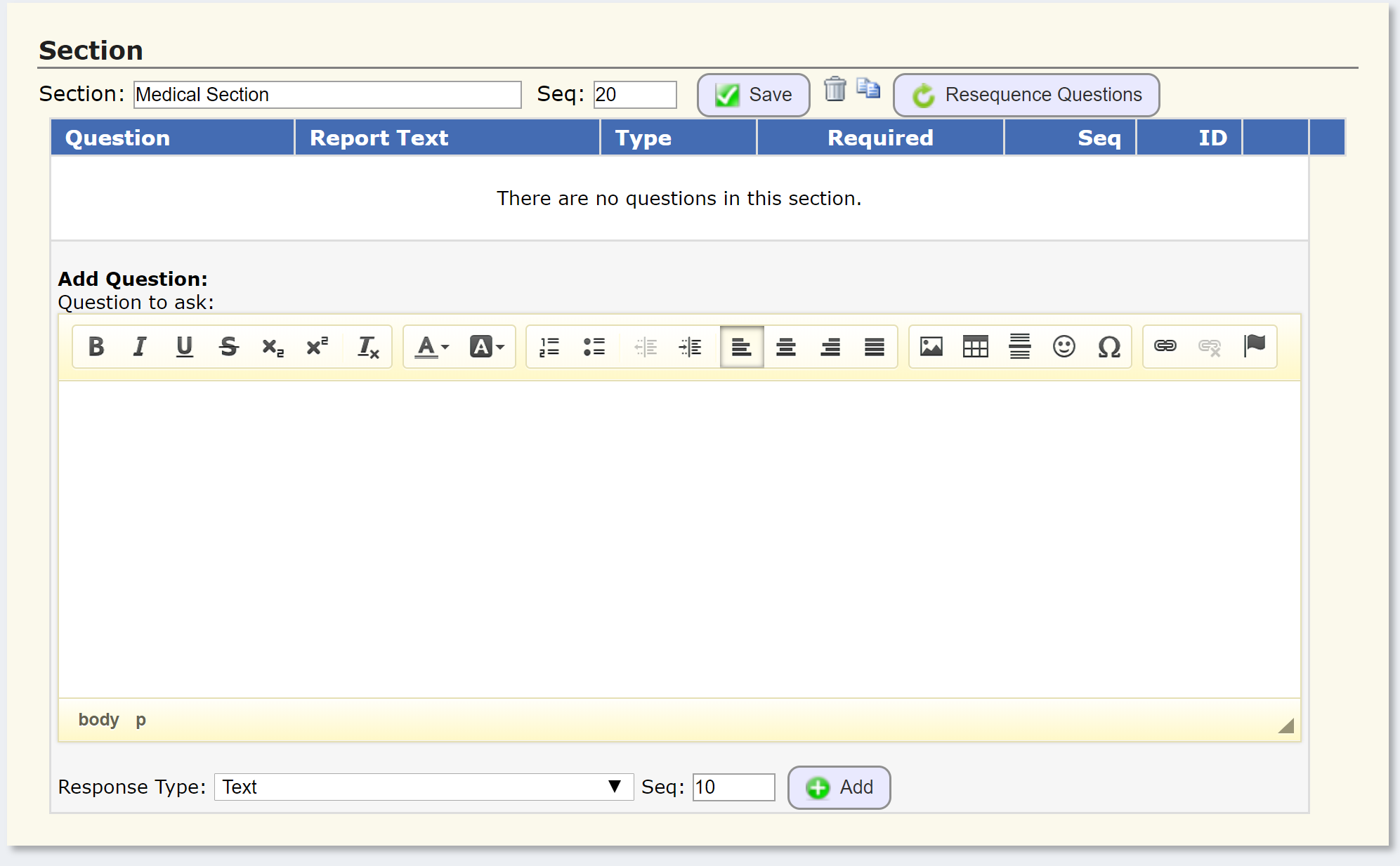Insert a table into editor
1400x866 pixels.
(975, 346)
